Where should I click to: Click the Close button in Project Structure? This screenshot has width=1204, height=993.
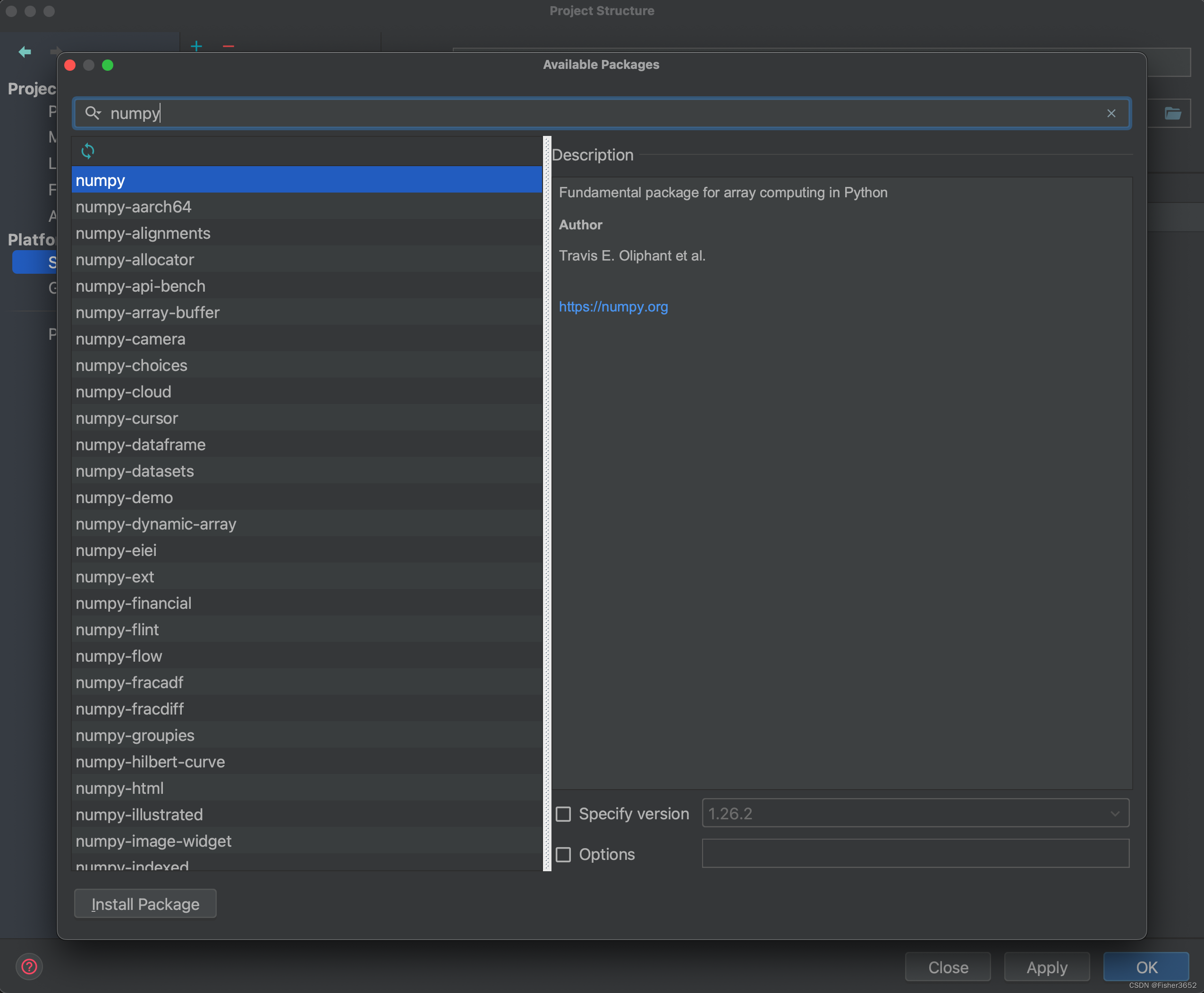948,967
